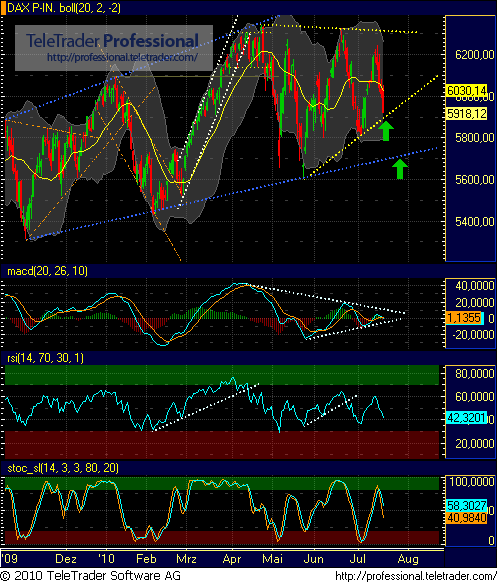
Task: Click the 5400,00 price axis label
Action: tap(474, 222)
